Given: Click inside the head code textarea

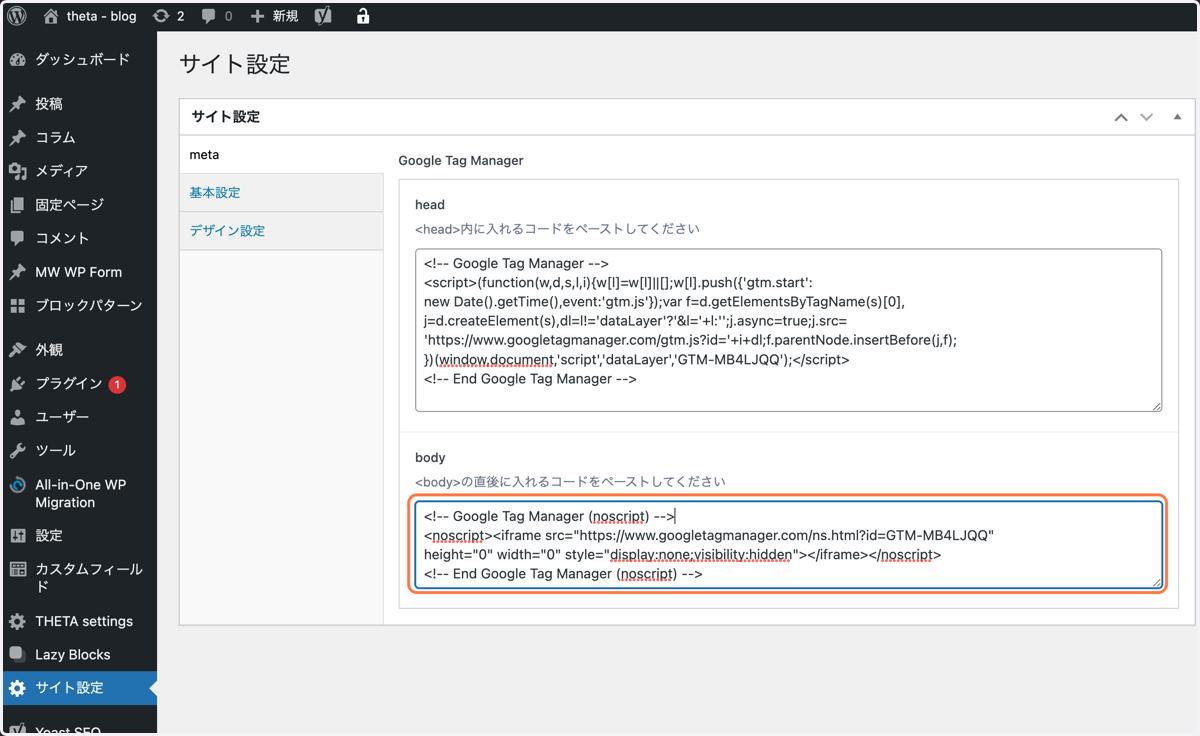Looking at the screenshot, I should pos(788,330).
